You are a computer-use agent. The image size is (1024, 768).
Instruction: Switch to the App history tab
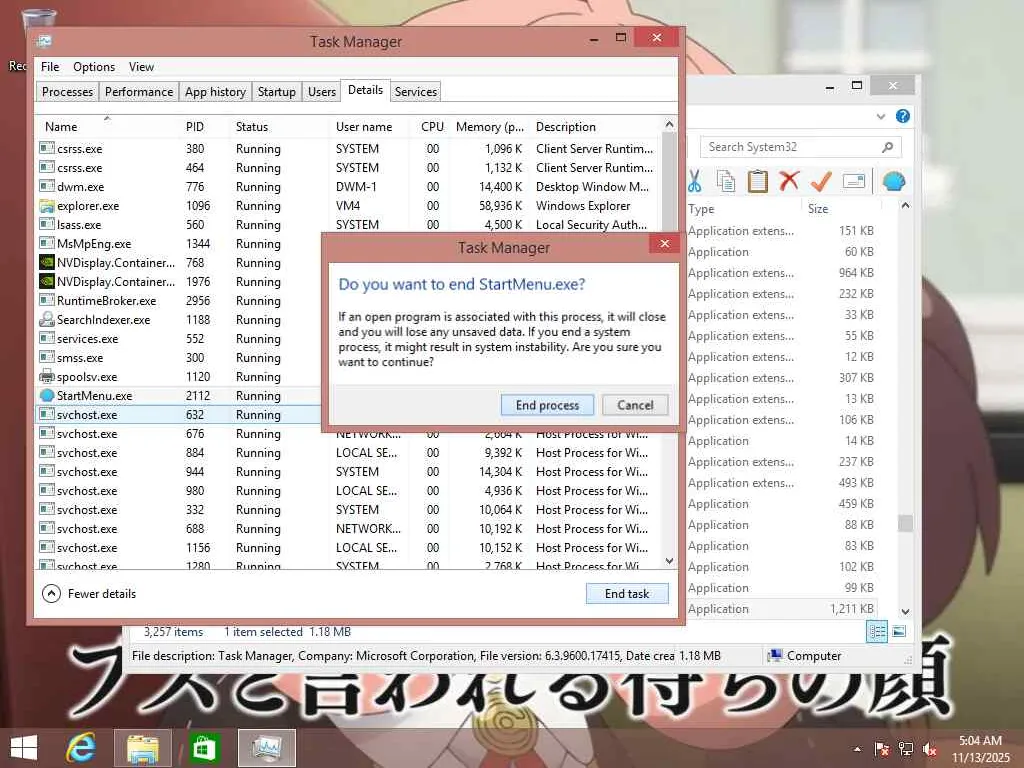coord(215,91)
